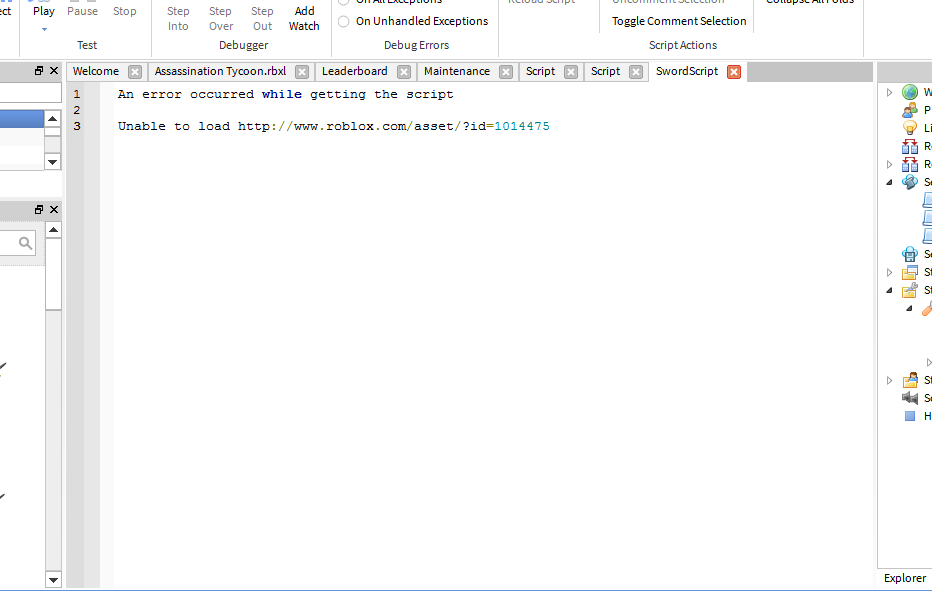The width and height of the screenshot is (932, 604).
Task: Click Step Over in Debugger
Action: (221, 18)
